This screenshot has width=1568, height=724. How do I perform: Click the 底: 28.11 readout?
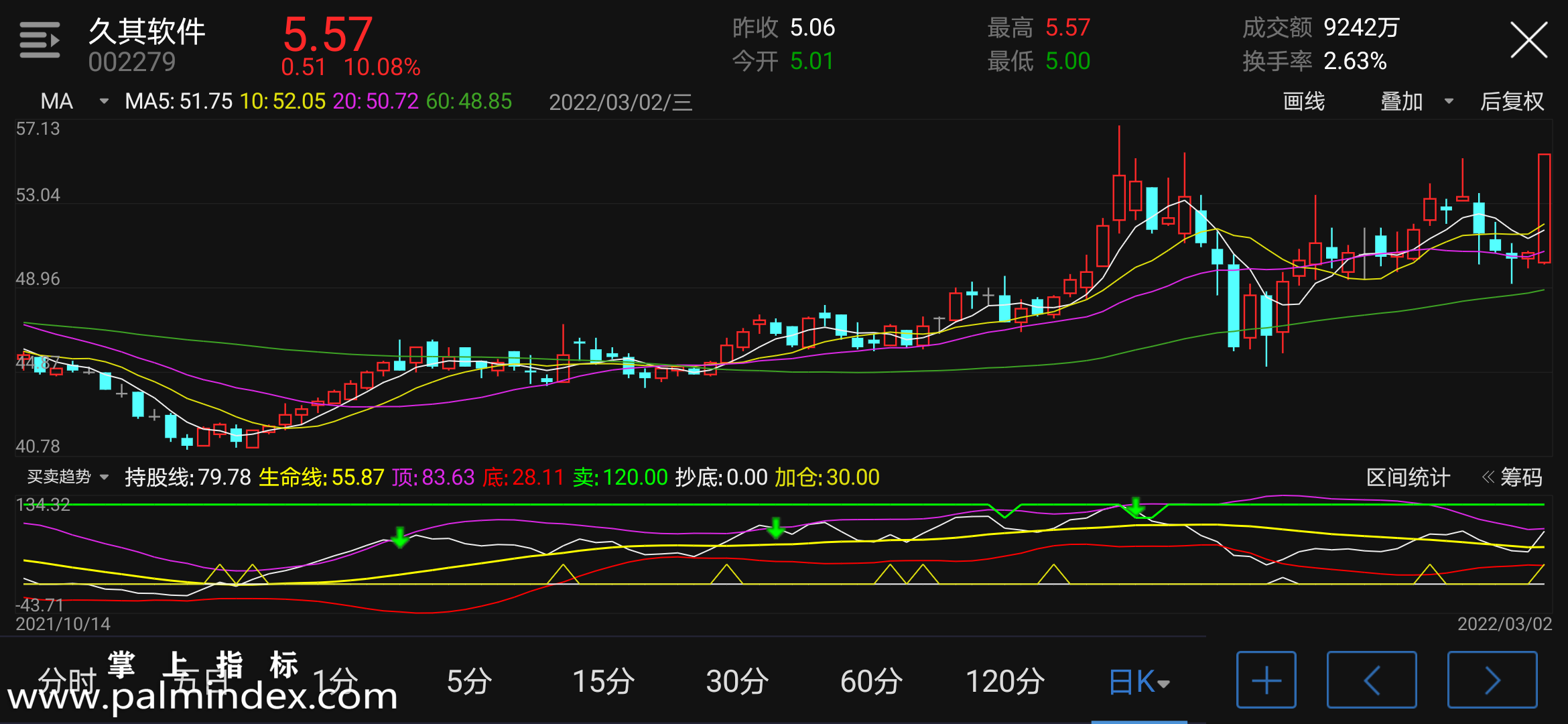(x=523, y=477)
